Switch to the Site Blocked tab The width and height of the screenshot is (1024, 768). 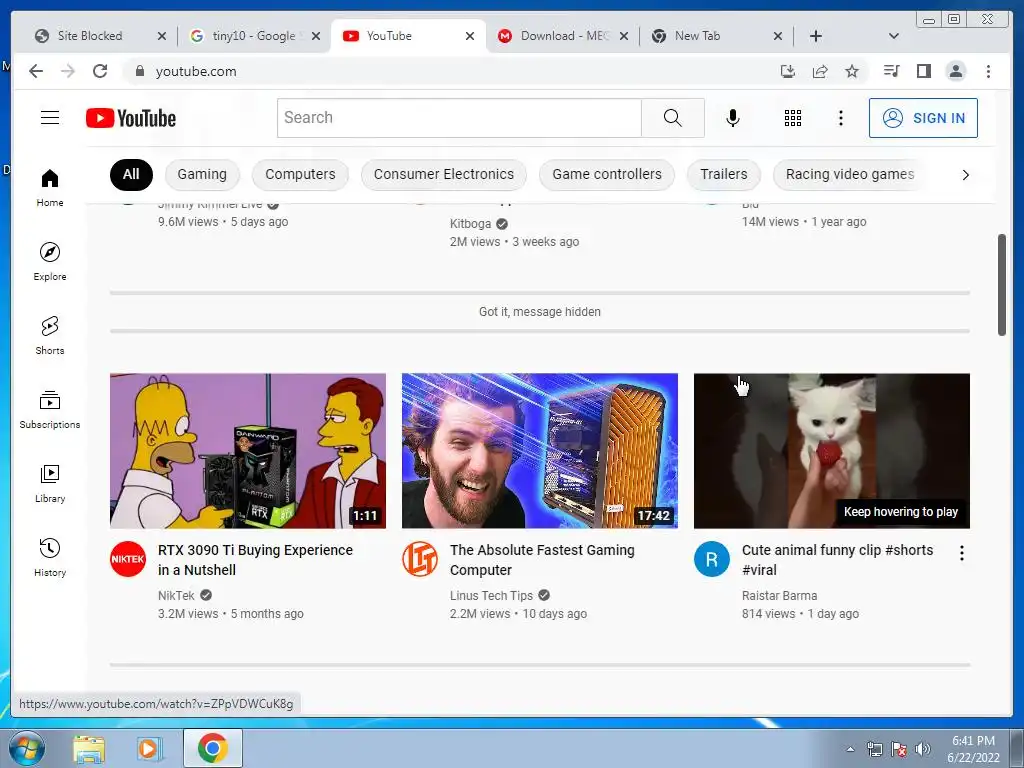pyautogui.click(x=89, y=36)
